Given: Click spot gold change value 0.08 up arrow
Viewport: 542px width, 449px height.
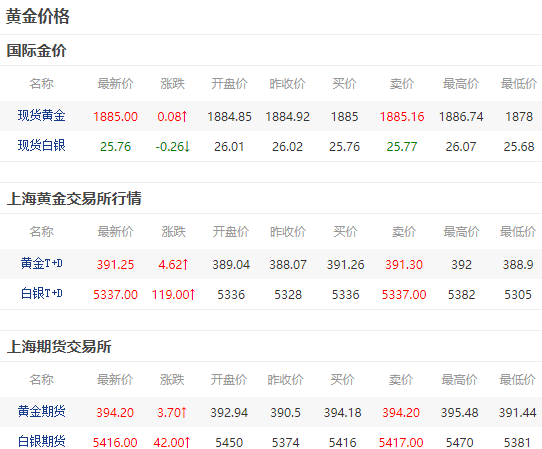Looking at the screenshot, I should point(172,116).
